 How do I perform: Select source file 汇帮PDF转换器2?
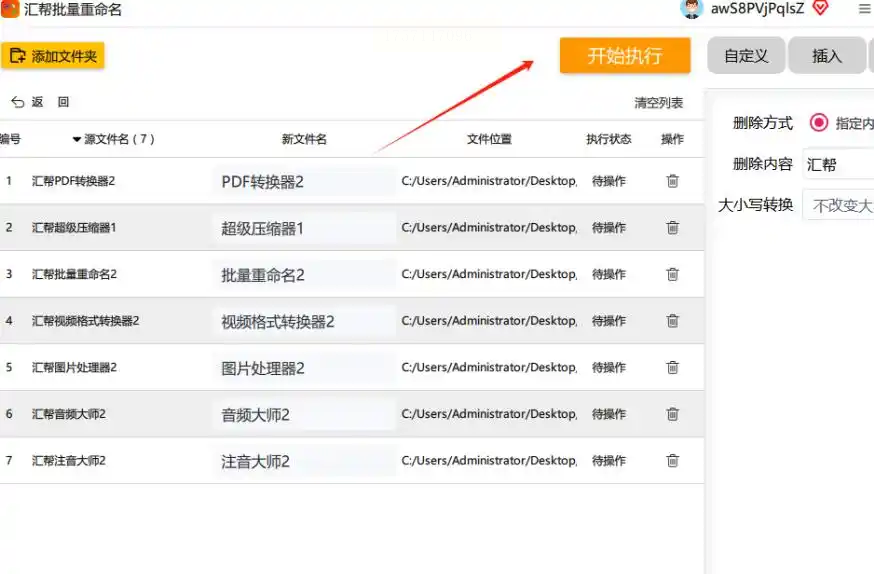[x=74, y=181]
